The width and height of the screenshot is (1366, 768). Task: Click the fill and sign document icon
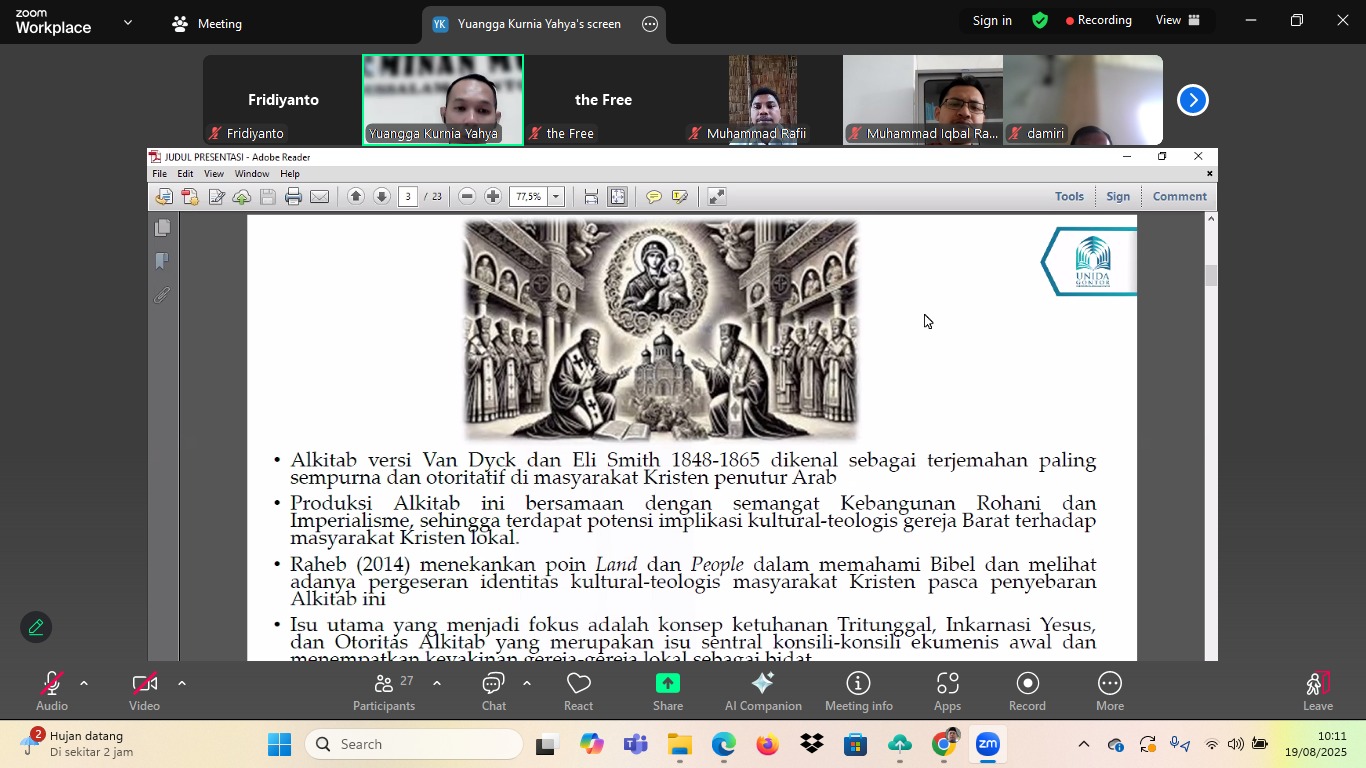pyautogui.click(x=216, y=197)
